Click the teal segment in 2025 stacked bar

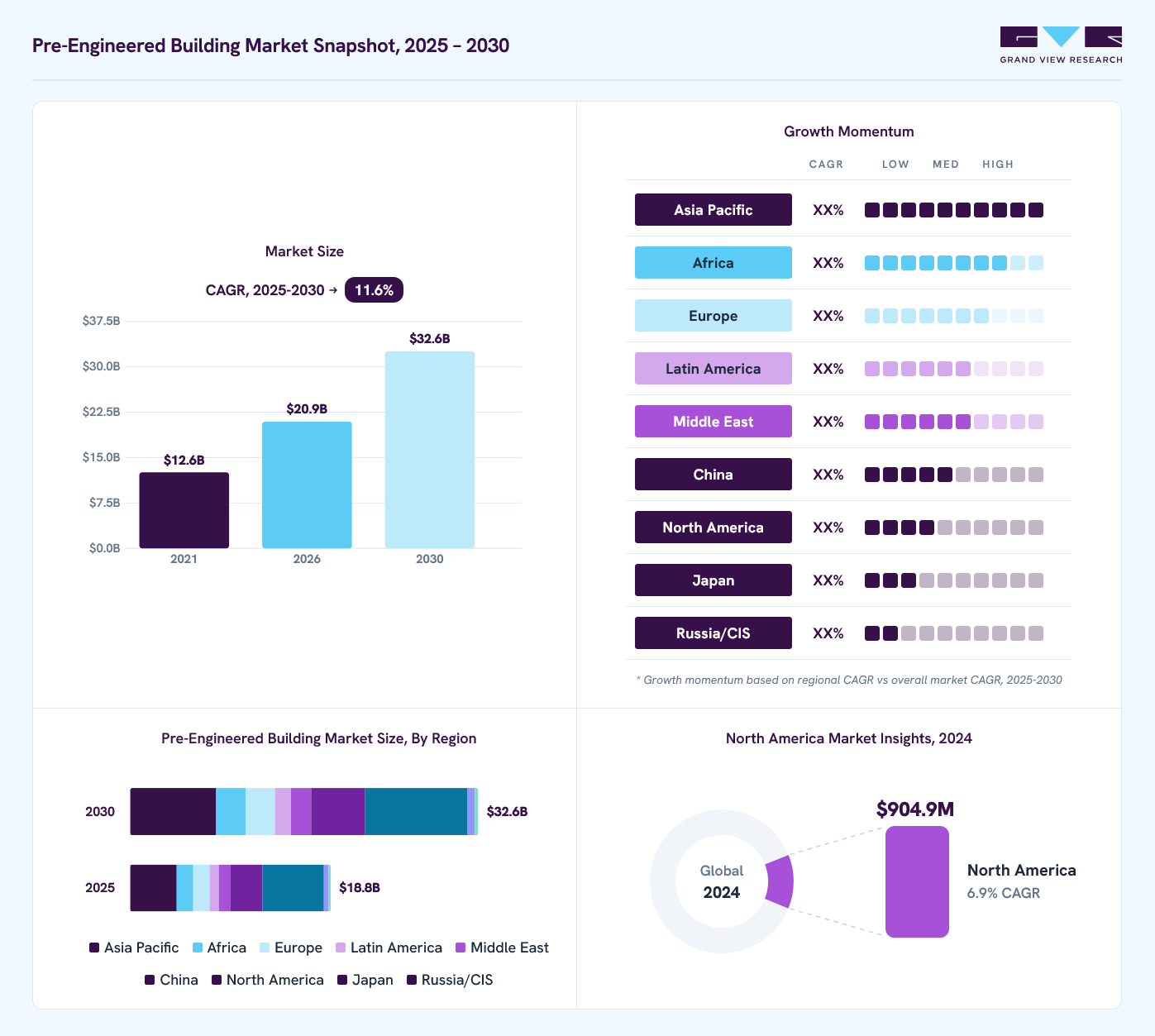(x=293, y=888)
